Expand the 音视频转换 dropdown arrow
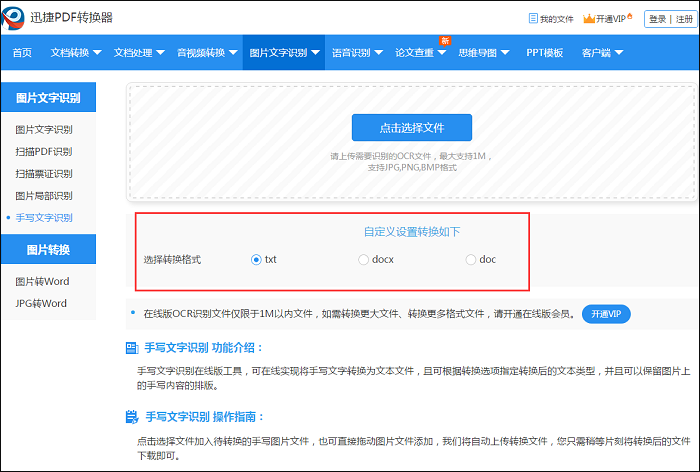The width and height of the screenshot is (700, 472). (233, 53)
